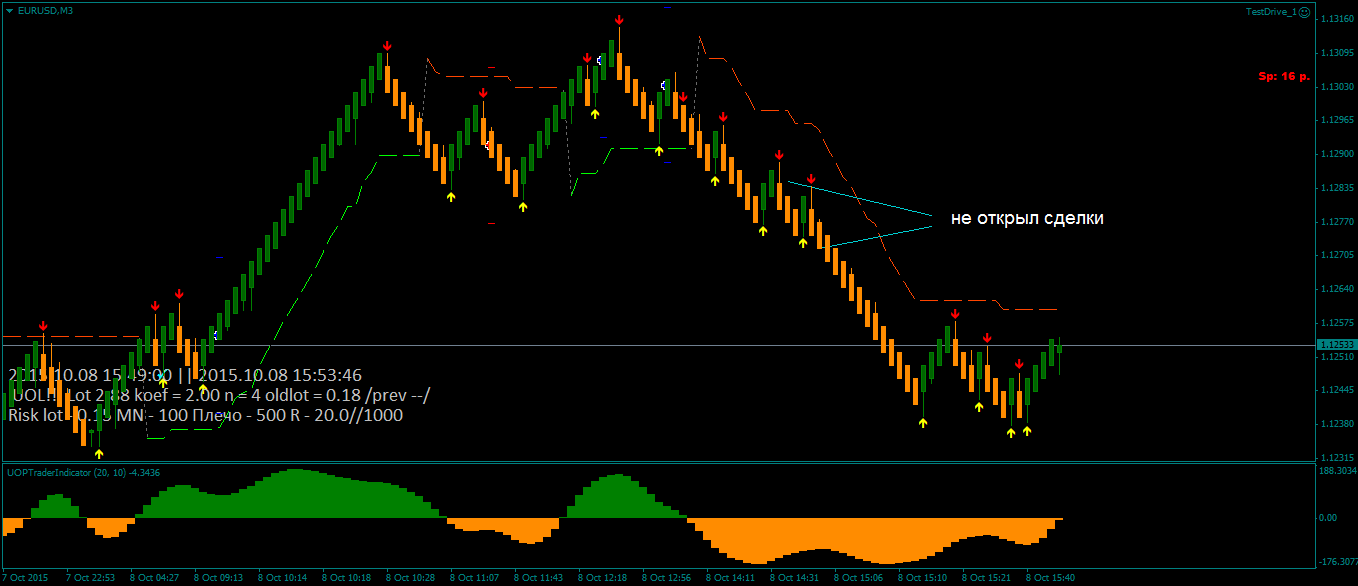Click indicator scale value 188.3034
The width and height of the screenshot is (1358, 586).
pos(1337,470)
